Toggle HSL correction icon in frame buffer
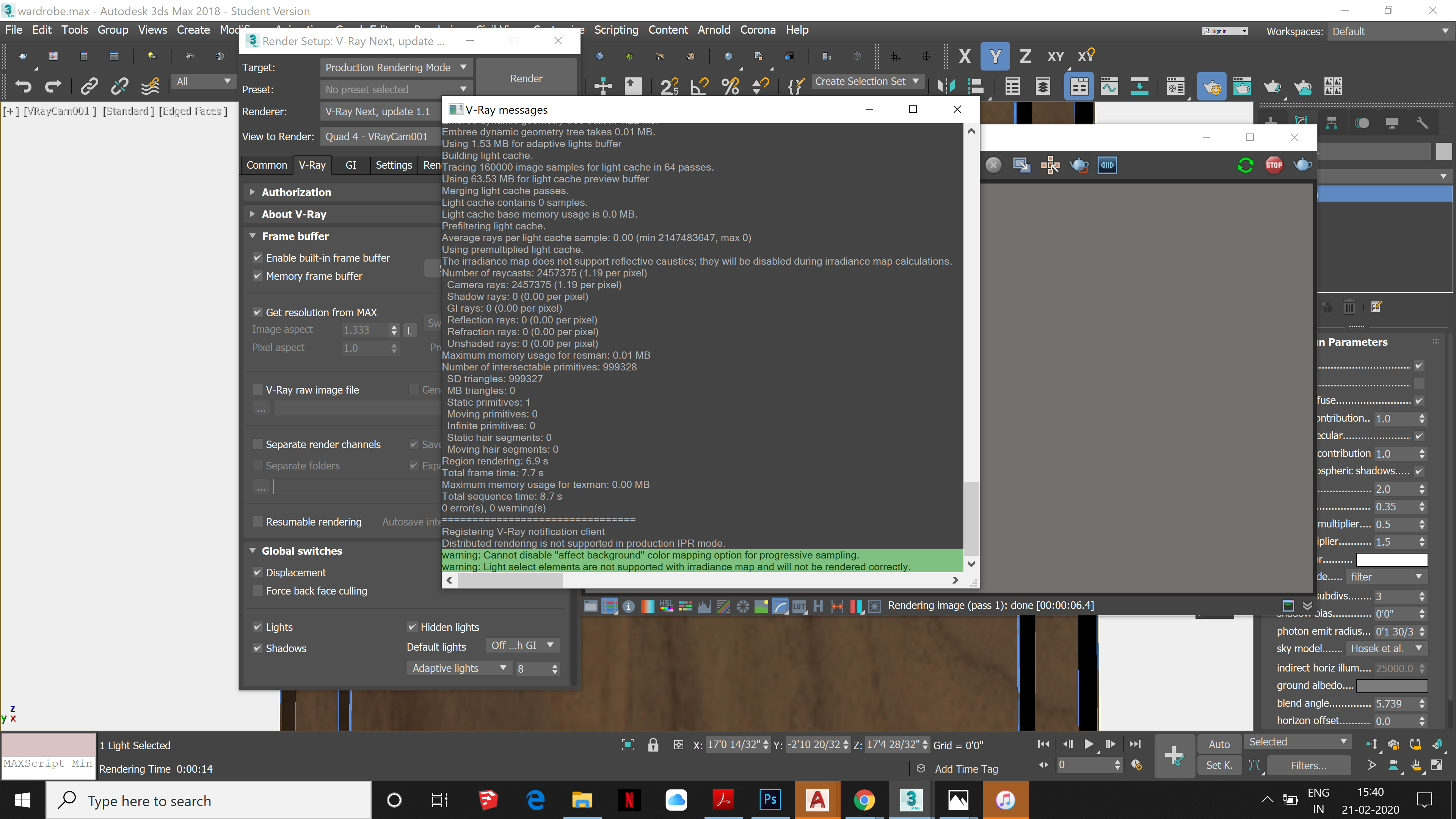Image resolution: width=1456 pixels, height=819 pixels. pyautogui.click(x=667, y=607)
